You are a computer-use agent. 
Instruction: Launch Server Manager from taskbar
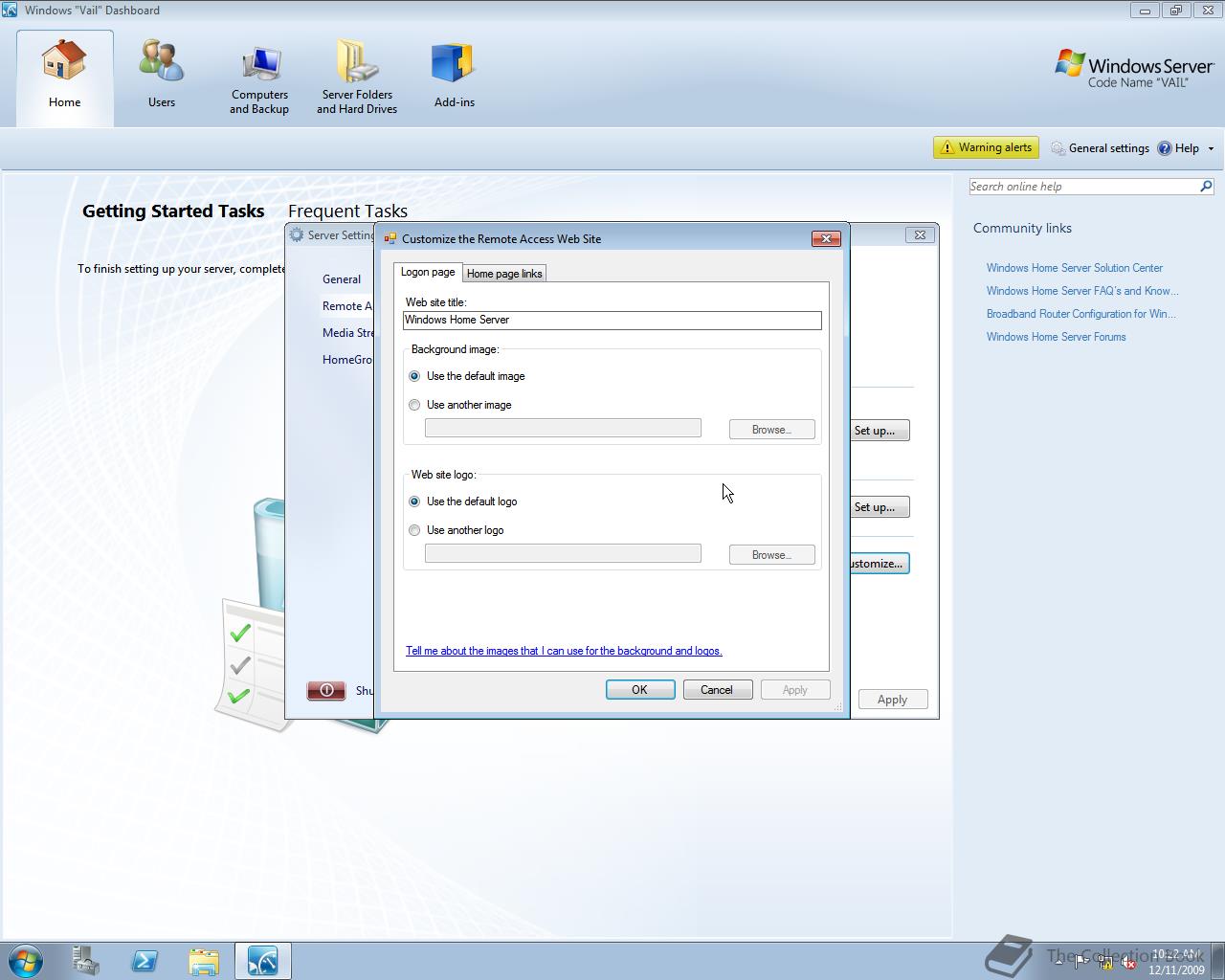tap(85, 961)
